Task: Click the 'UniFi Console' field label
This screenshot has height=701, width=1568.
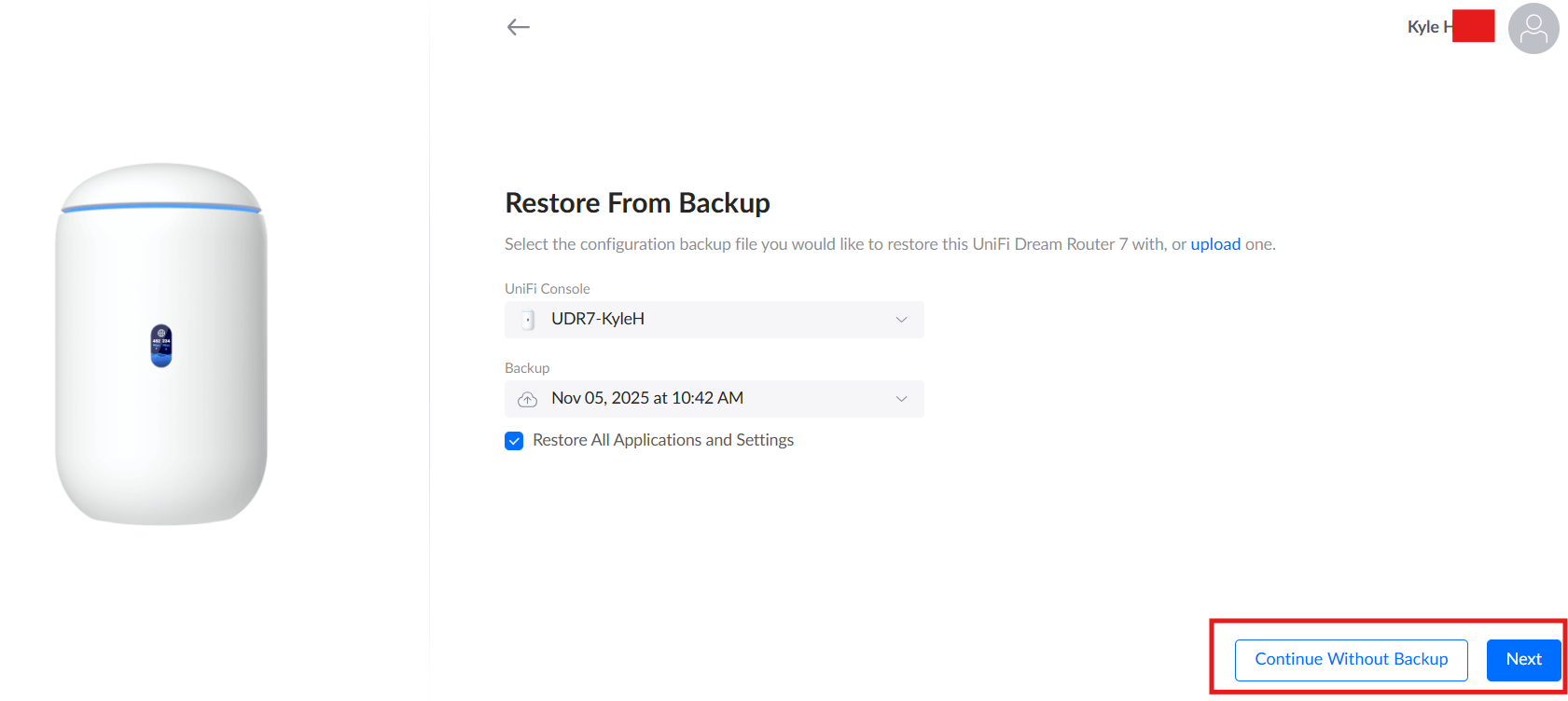Action: click(x=548, y=289)
